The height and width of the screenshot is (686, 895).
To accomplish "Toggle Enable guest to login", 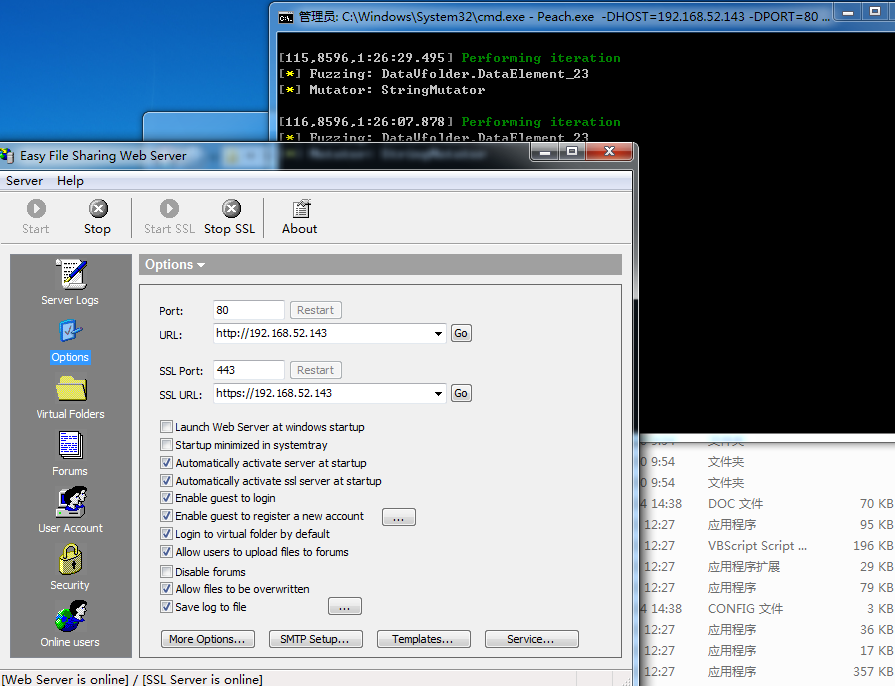I will (166, 498).
